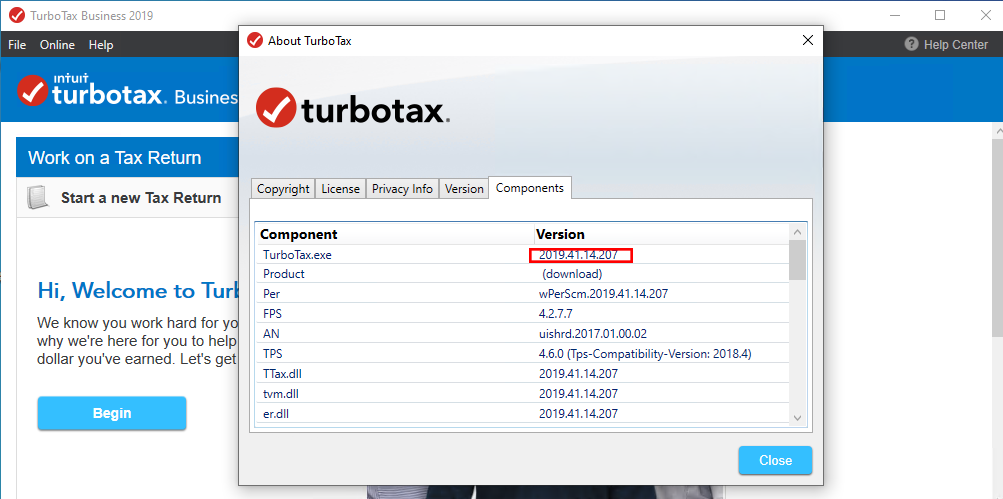Click the Begin button

tap(112, 413)
